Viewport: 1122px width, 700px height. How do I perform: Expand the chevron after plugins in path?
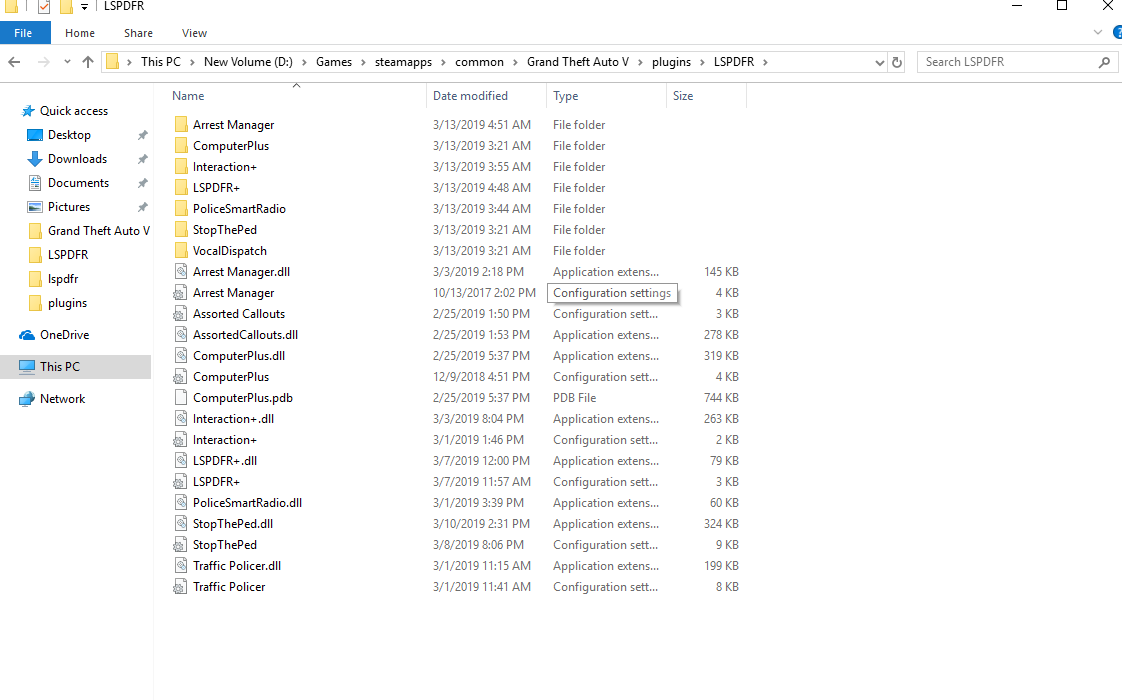(703, 62)
